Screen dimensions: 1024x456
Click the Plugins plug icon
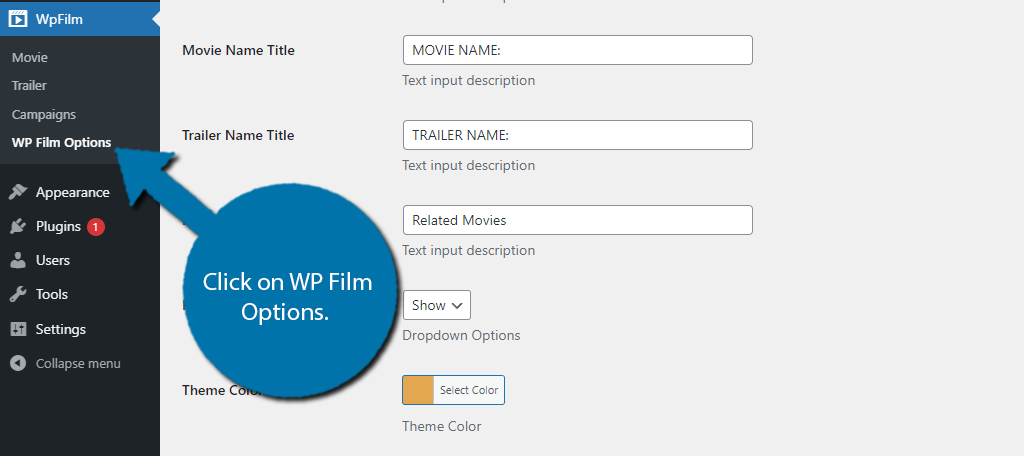coord(18,227)
